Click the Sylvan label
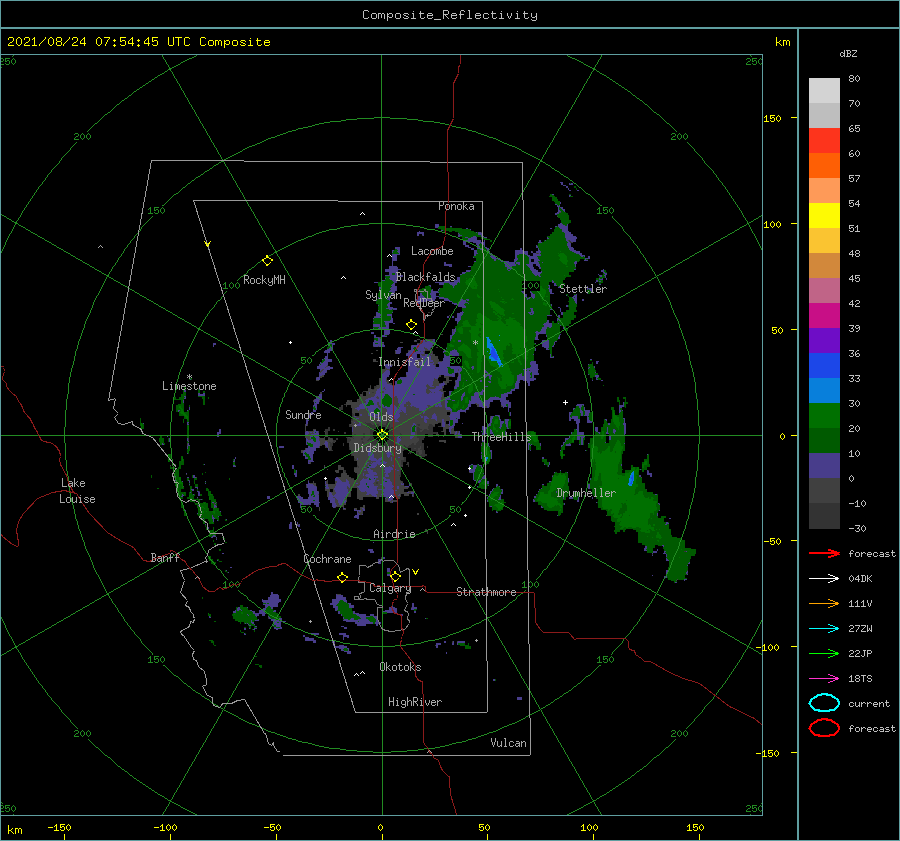The image size is (900, 841). tap(383, 295)
